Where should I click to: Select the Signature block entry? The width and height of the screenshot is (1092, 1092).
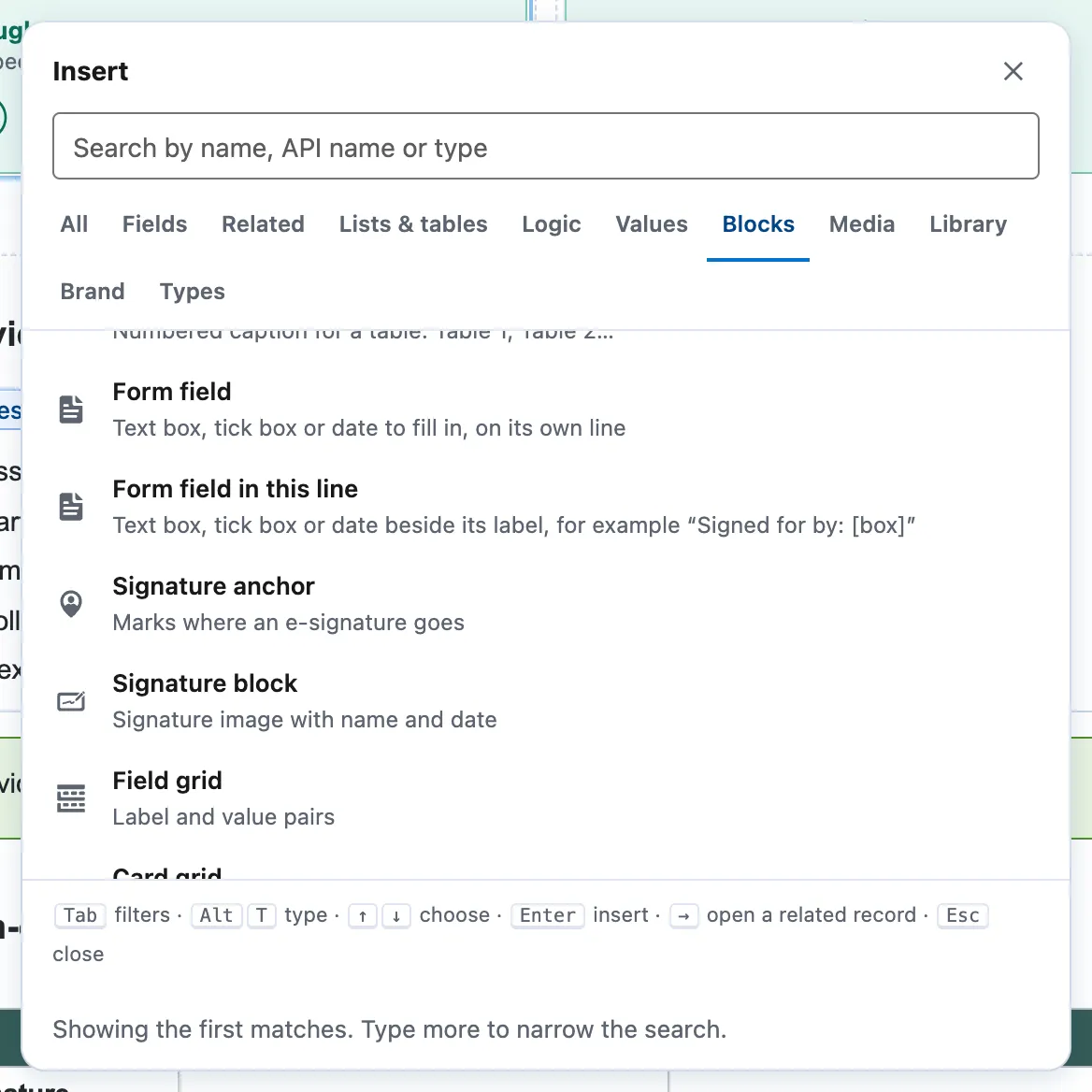[x=545, y=701]
